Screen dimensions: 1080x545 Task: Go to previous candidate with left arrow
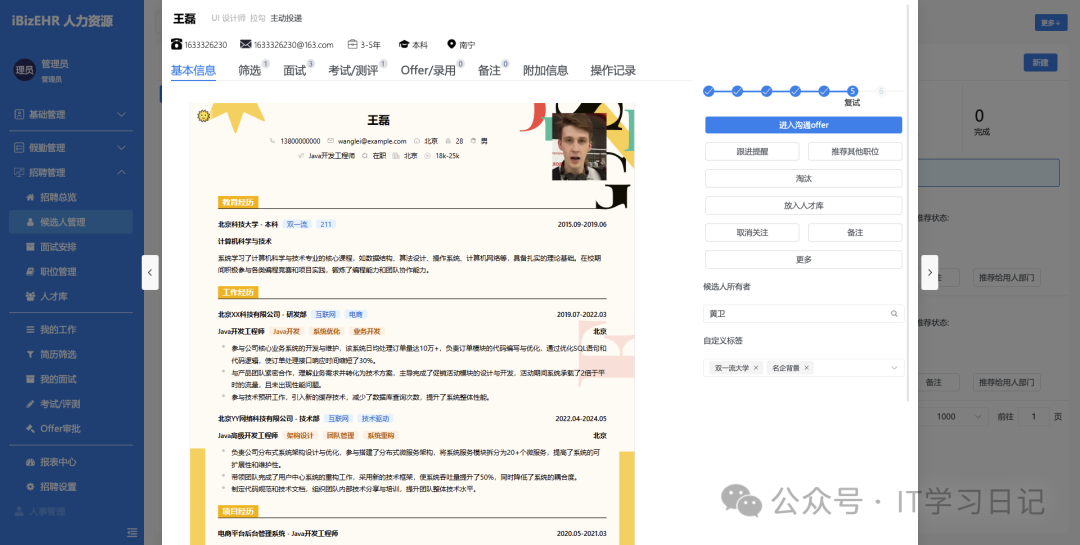[x=150, y=272]
